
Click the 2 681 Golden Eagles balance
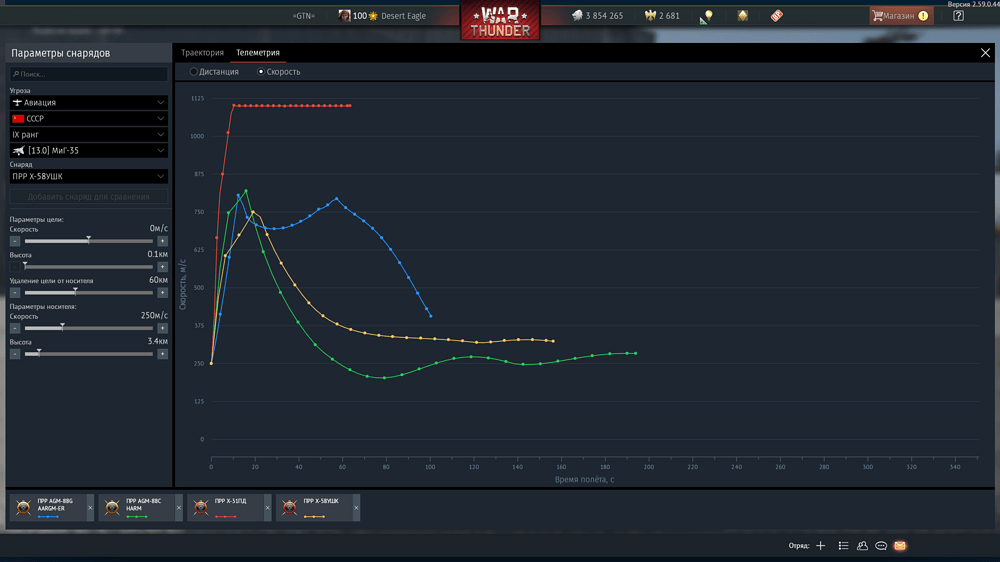pyautogui.click(x=669, y=15)
